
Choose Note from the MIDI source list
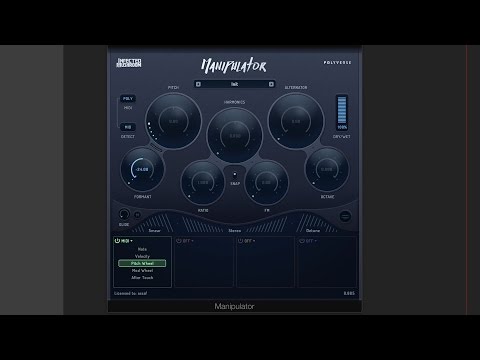pyautogui.click(x=142, y=249)
